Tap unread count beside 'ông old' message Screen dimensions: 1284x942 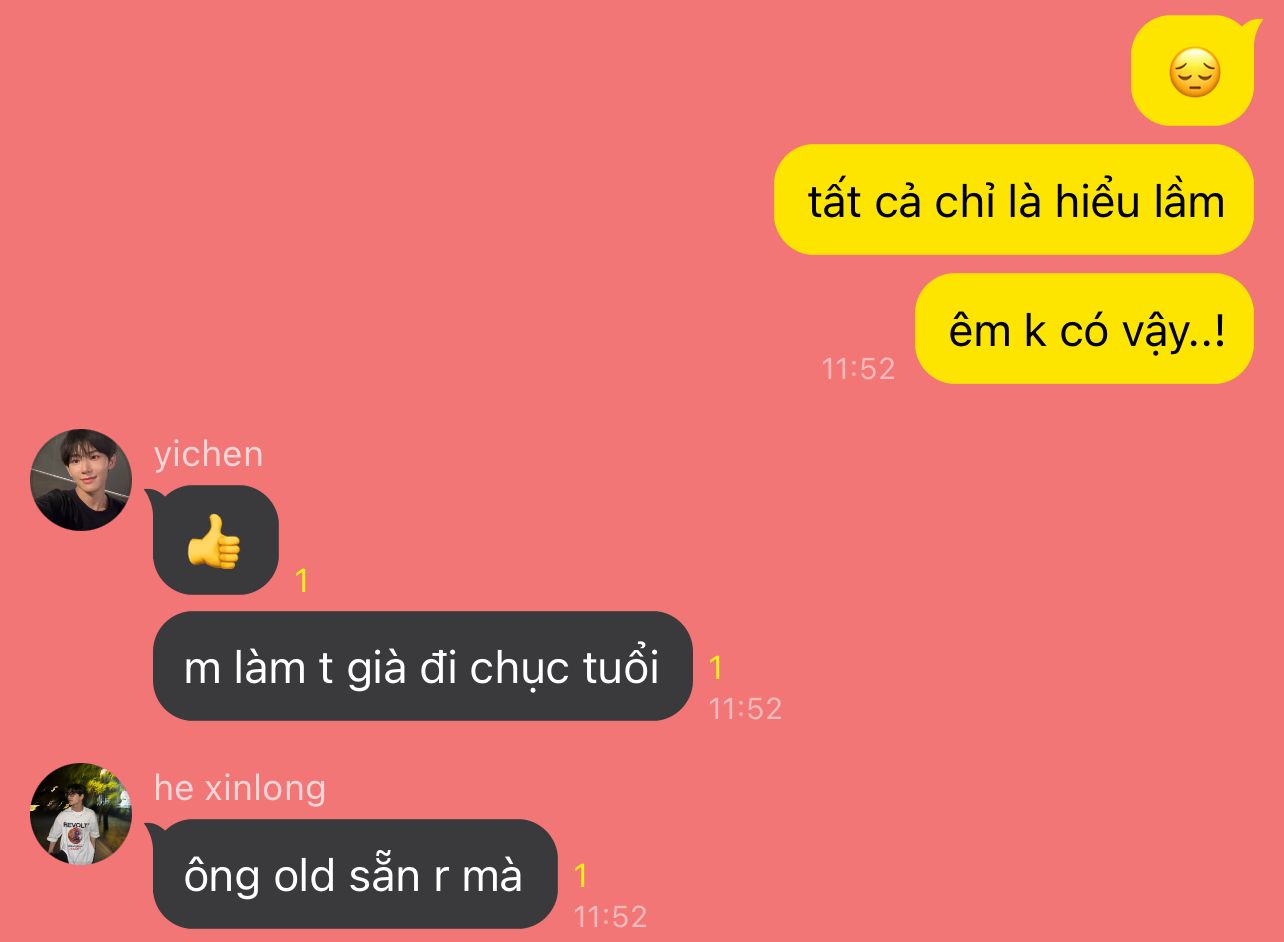(x=580, y=876)
